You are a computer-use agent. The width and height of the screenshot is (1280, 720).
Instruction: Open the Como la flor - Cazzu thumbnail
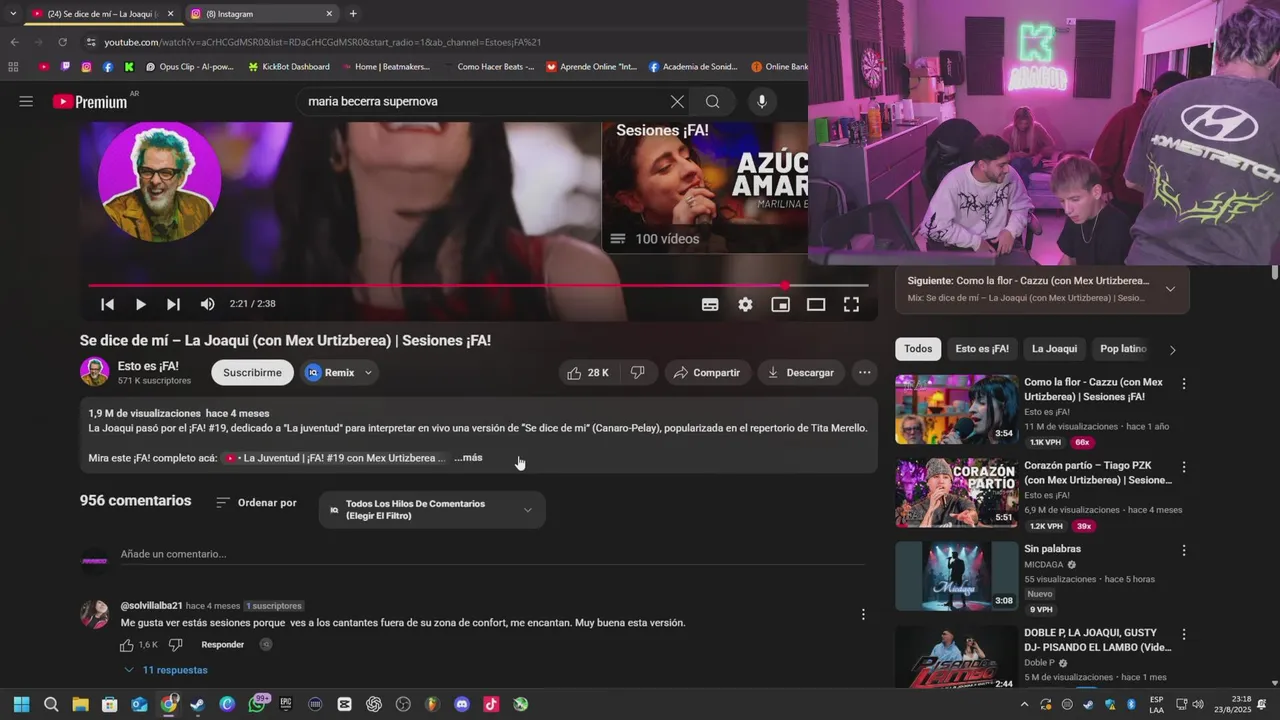point(956,409)
